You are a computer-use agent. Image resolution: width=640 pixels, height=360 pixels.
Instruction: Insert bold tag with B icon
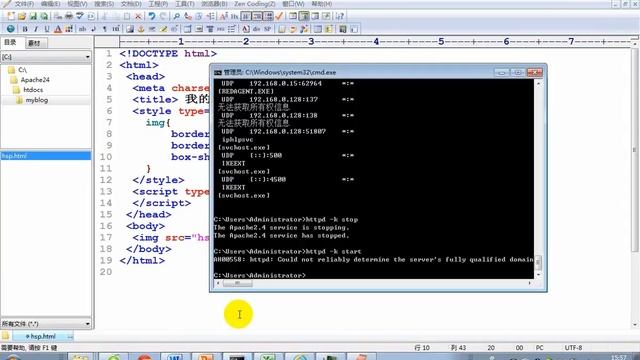coord(25,29)
